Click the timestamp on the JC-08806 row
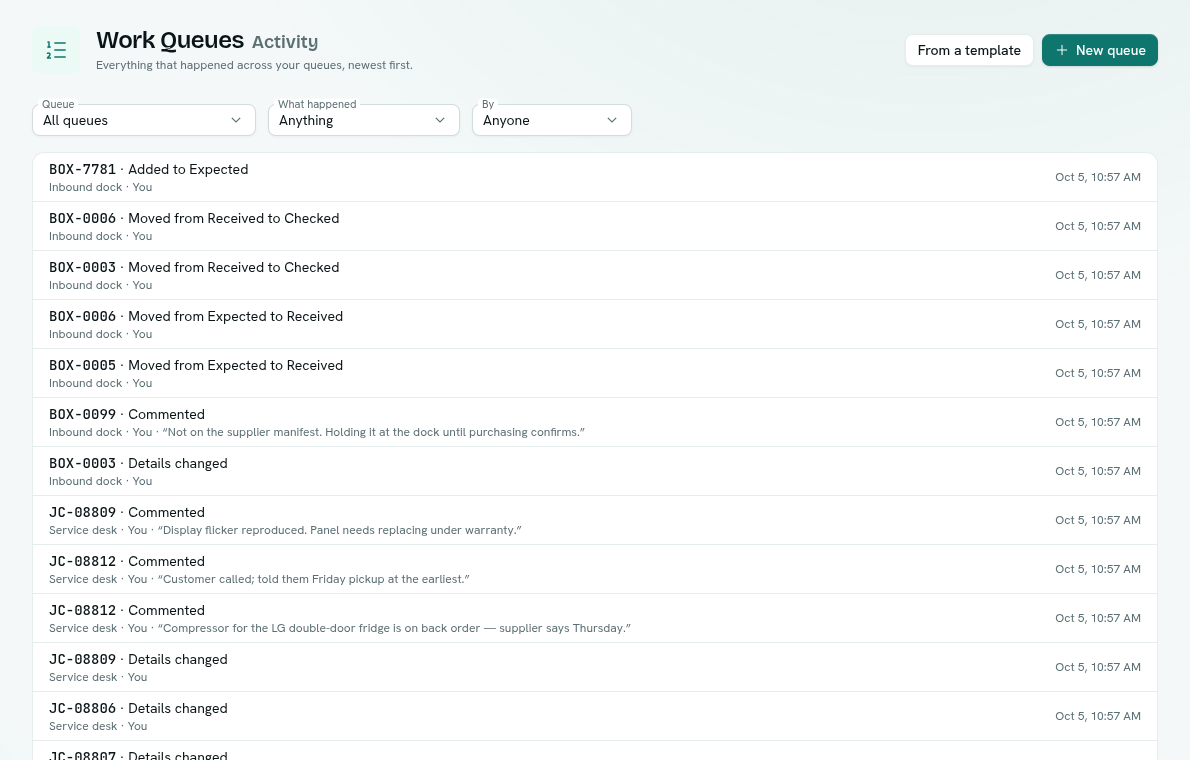Viewport: 1190px width, 760px height. pyautogui.click(x=1097, y=716)
